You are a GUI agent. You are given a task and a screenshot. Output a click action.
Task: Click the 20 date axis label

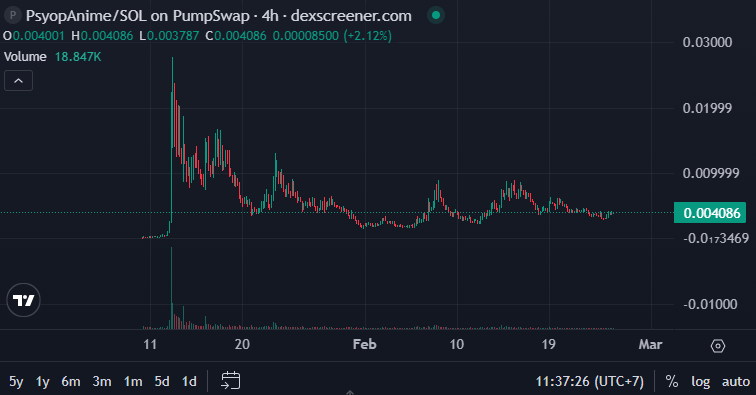[242, 344]
